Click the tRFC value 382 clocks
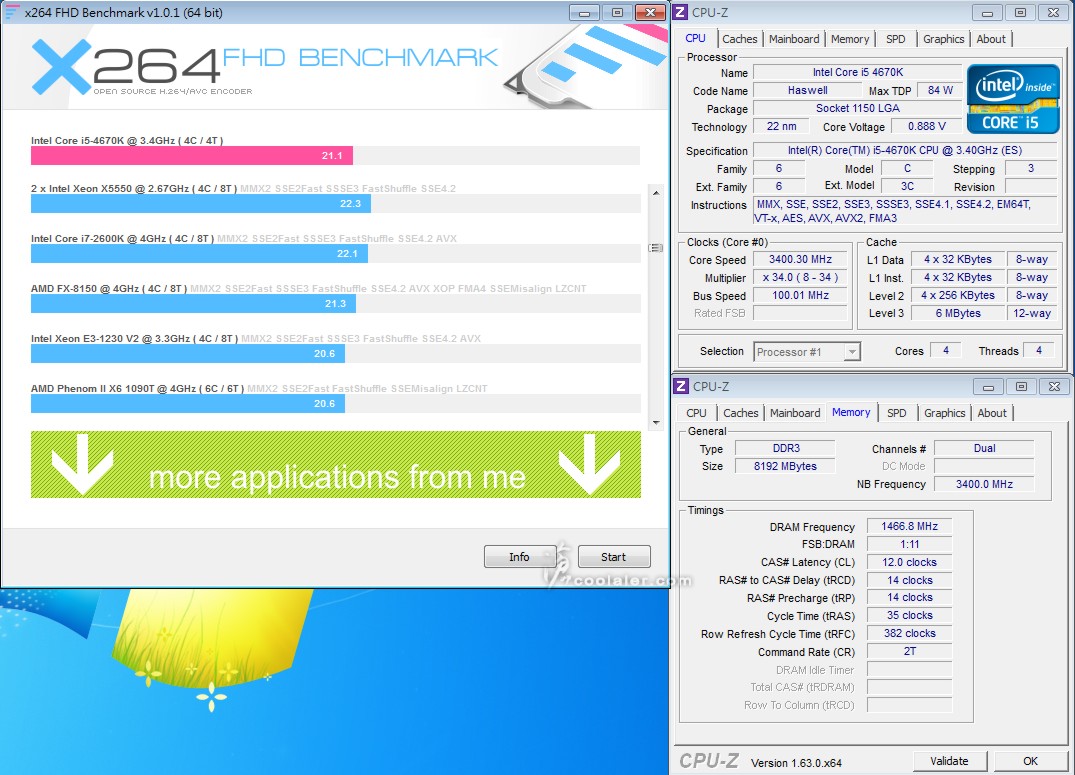The width and height of the screenshot is (1075, 775). tap(909, 633)
